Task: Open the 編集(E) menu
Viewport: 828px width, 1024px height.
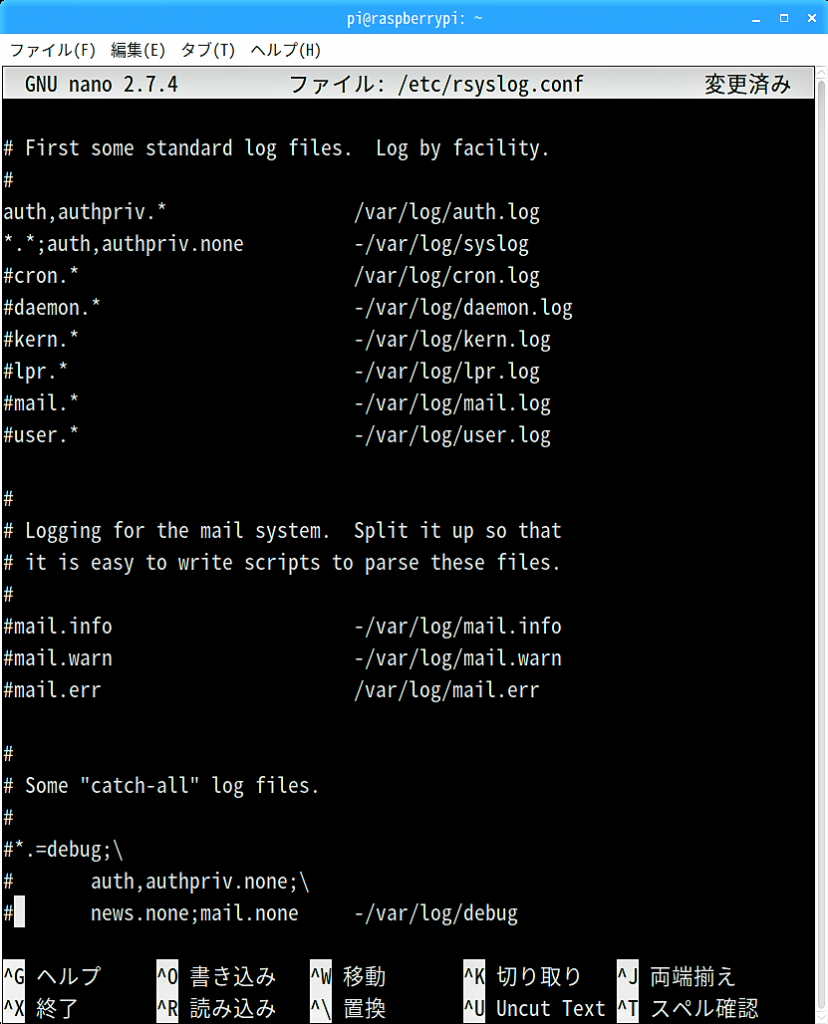Action: [x=138, y=50]
